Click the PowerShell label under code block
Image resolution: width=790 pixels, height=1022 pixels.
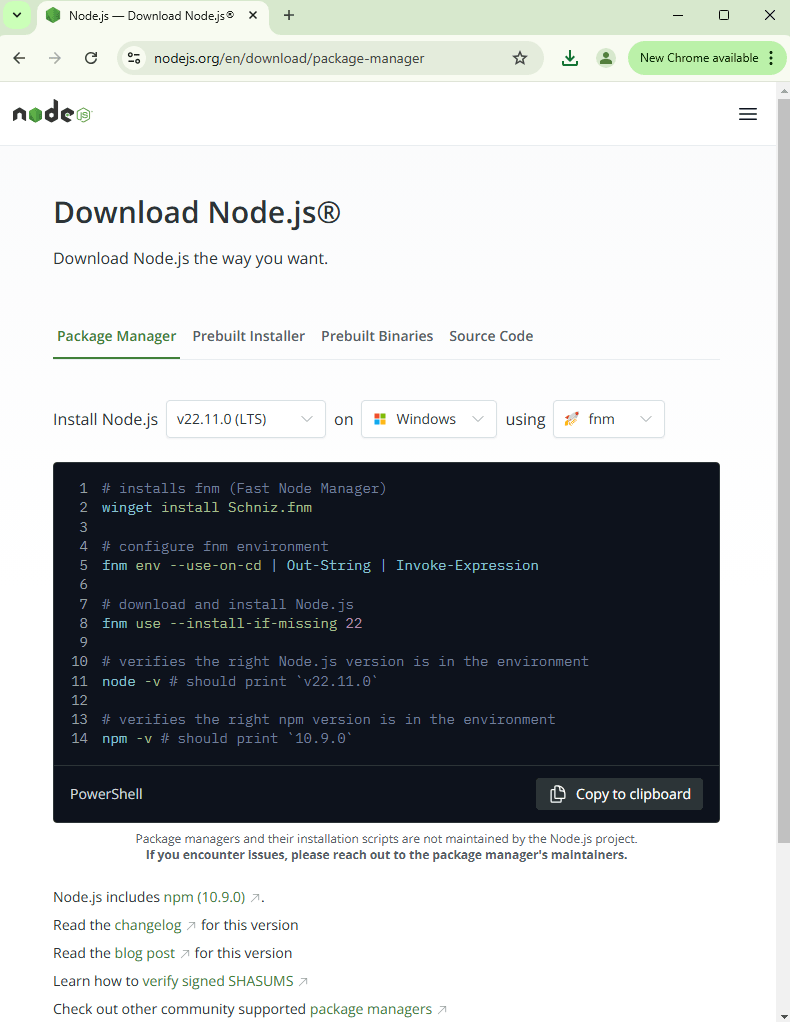point(106,794)
